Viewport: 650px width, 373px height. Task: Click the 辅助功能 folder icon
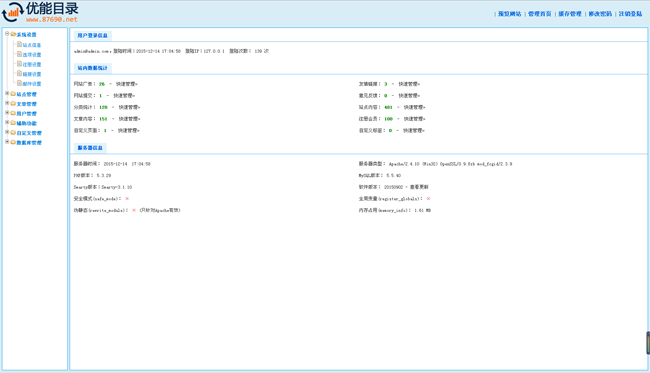[13, 123]
